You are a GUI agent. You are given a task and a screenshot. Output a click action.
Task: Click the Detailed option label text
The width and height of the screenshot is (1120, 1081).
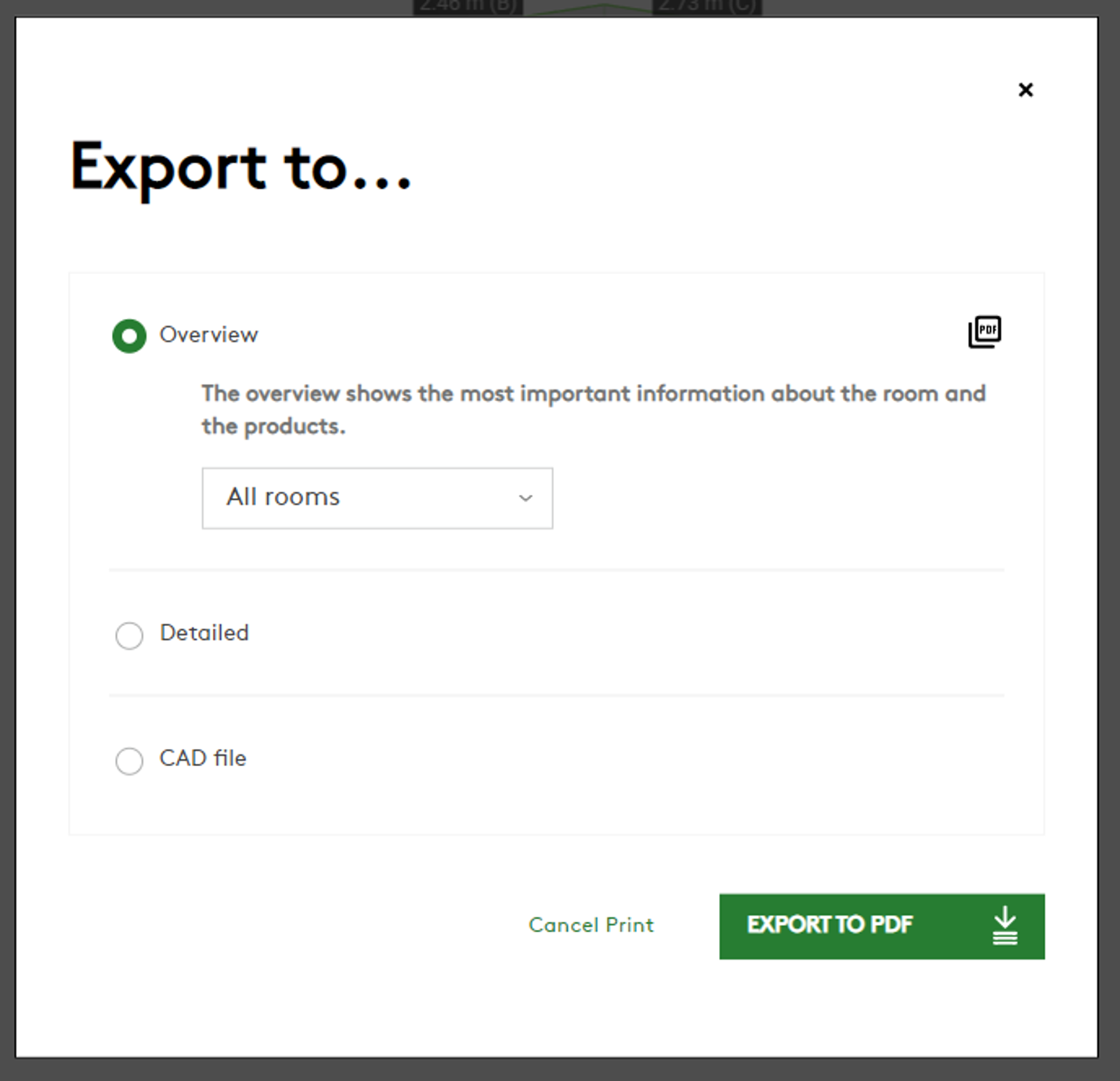coord(204,633)
